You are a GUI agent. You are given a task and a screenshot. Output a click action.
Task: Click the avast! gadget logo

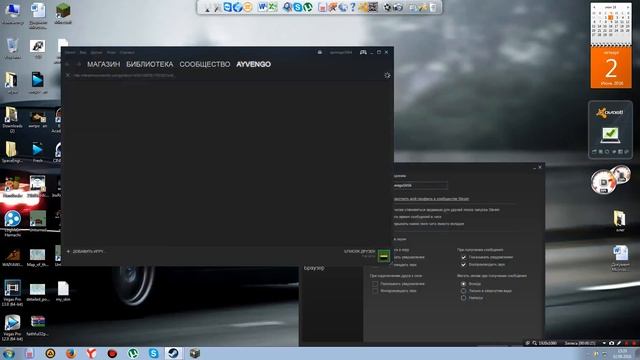point(609,112)
